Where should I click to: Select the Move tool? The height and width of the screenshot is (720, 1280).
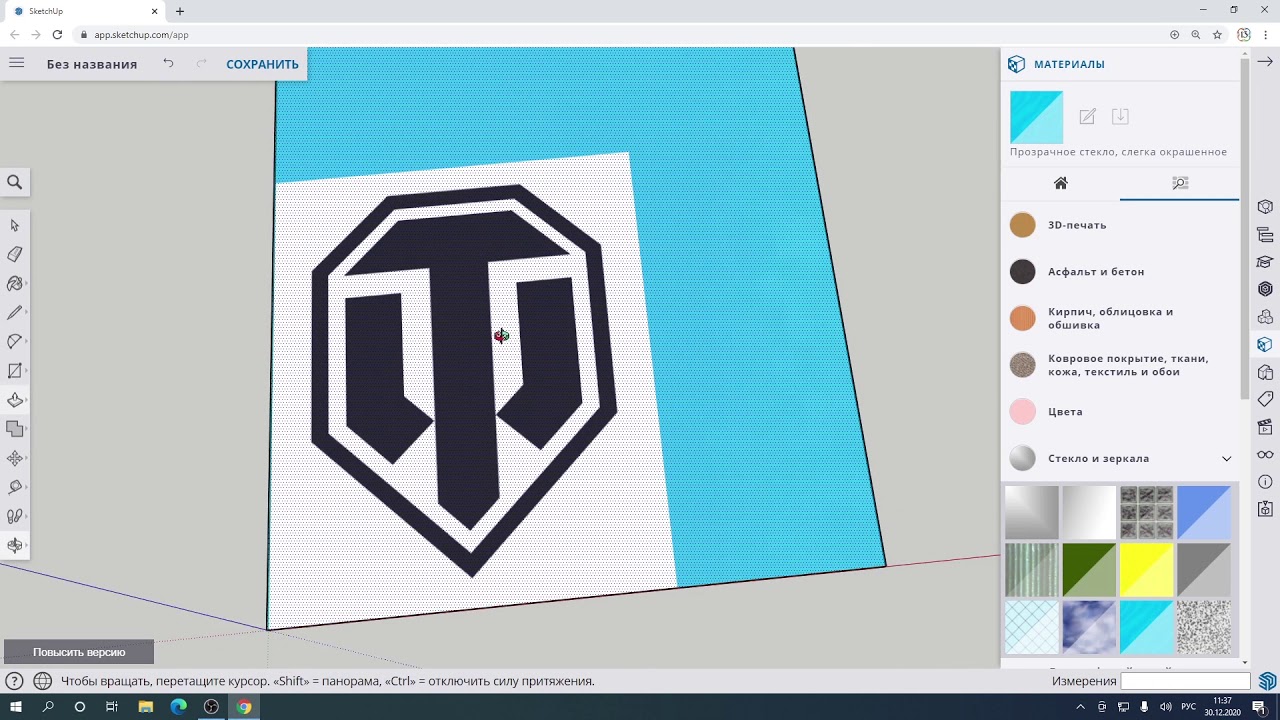pos(15,458)
